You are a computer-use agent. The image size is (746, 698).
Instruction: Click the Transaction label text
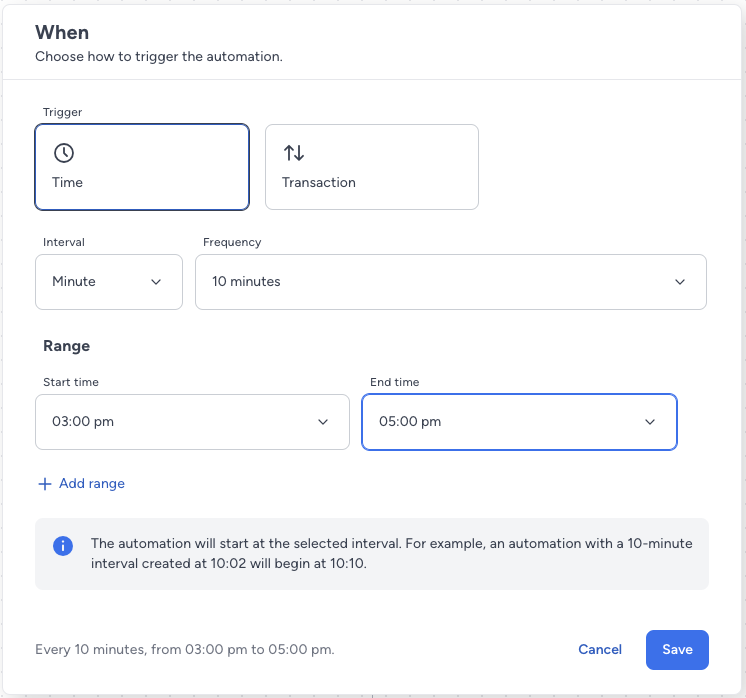pos(319,182)
